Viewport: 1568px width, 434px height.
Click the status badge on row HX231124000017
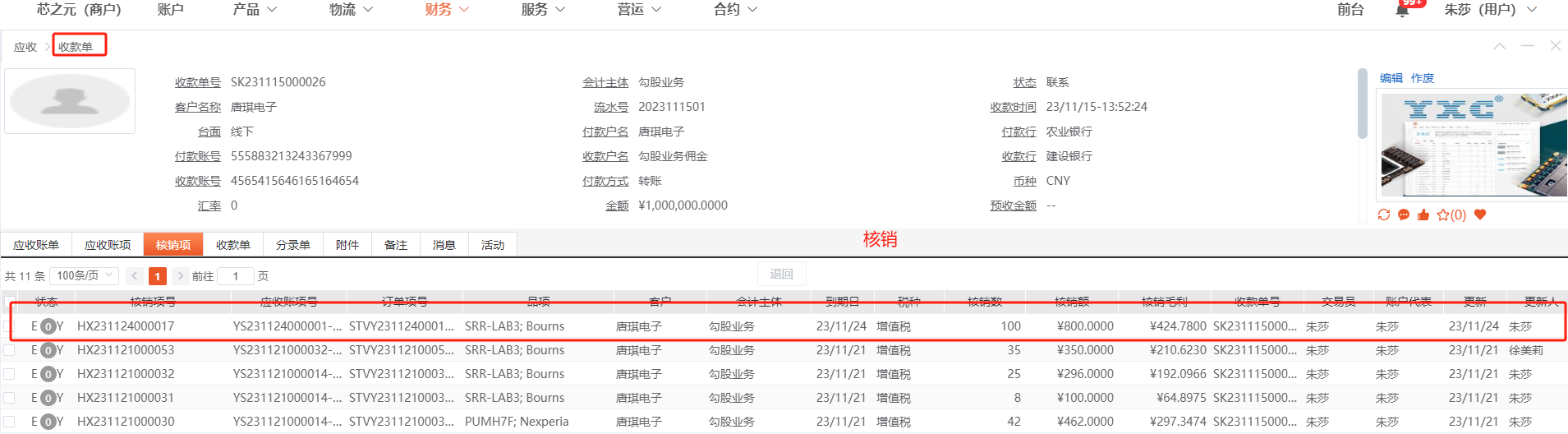click(x=48, y=326)
